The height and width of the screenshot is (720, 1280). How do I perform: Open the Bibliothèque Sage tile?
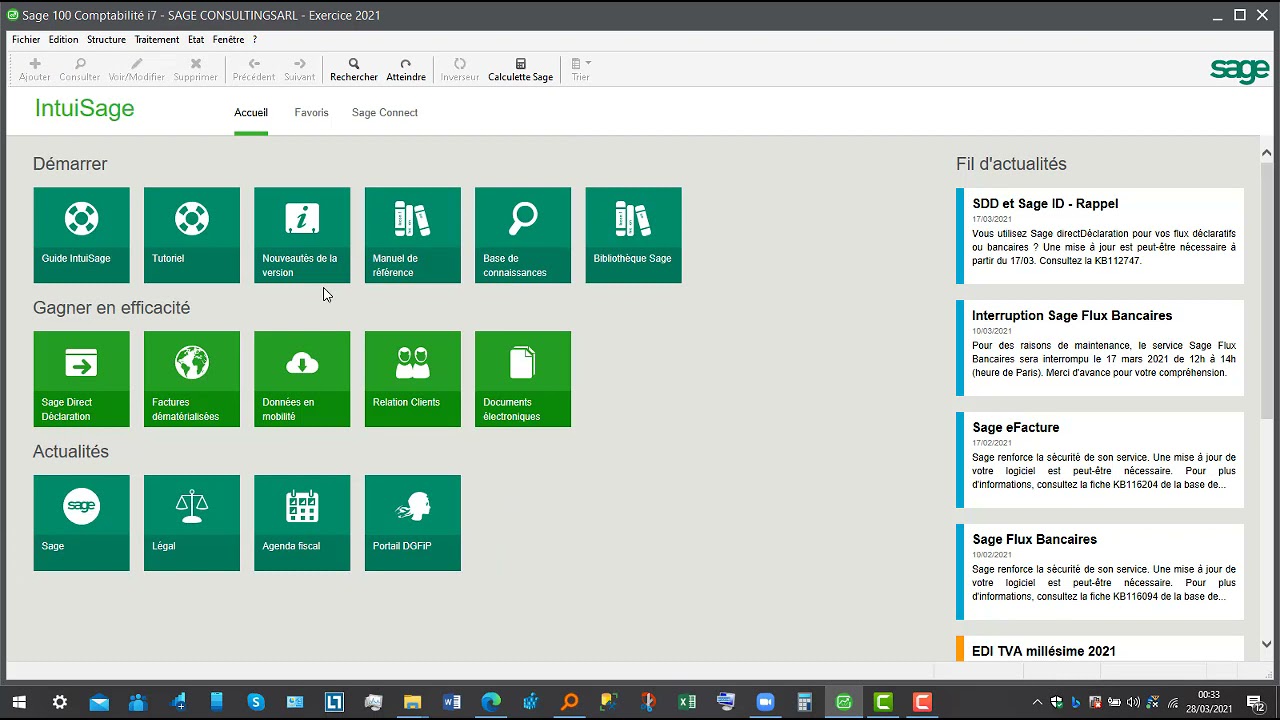[634, 235]
